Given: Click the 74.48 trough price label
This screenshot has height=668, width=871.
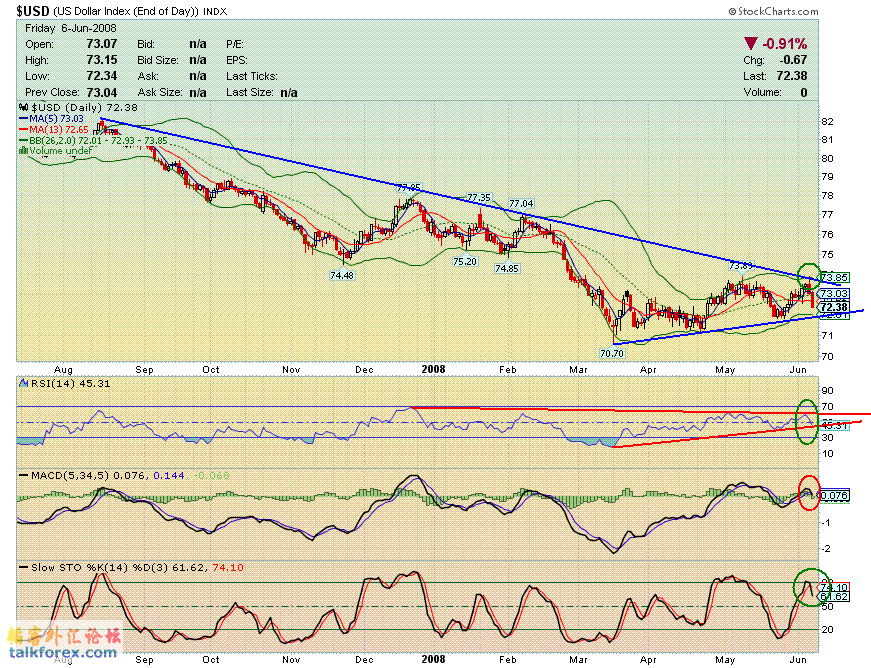Looking at the screenshot, I should tap(342, 275).
